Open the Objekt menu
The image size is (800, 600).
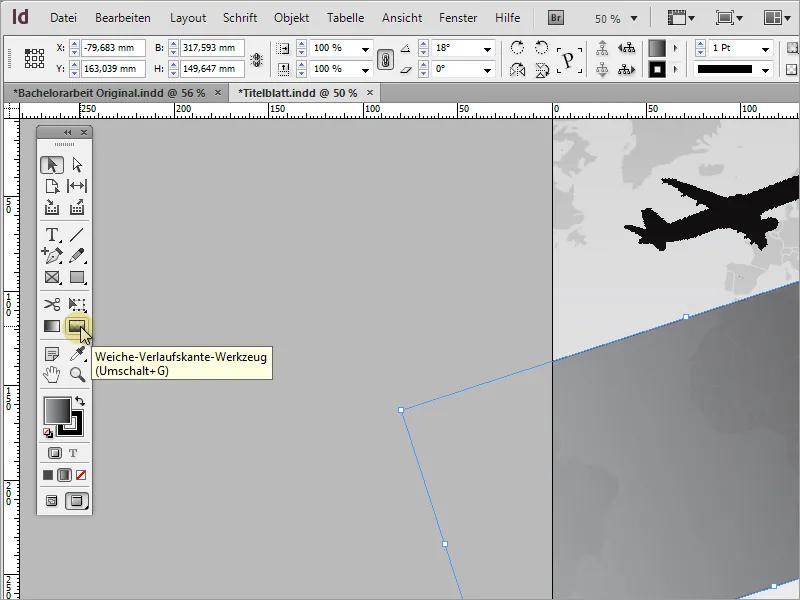coord(291,18)
